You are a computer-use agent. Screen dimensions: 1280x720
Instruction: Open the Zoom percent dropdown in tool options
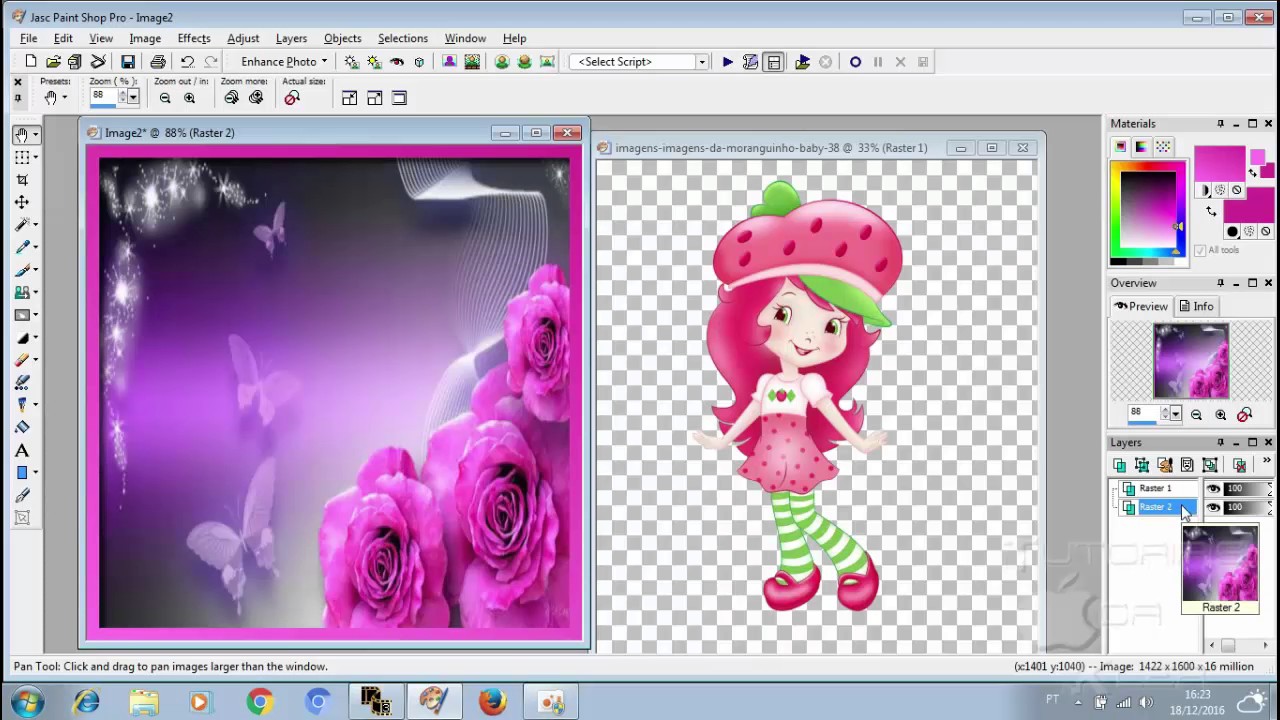(x=133, y=97)
